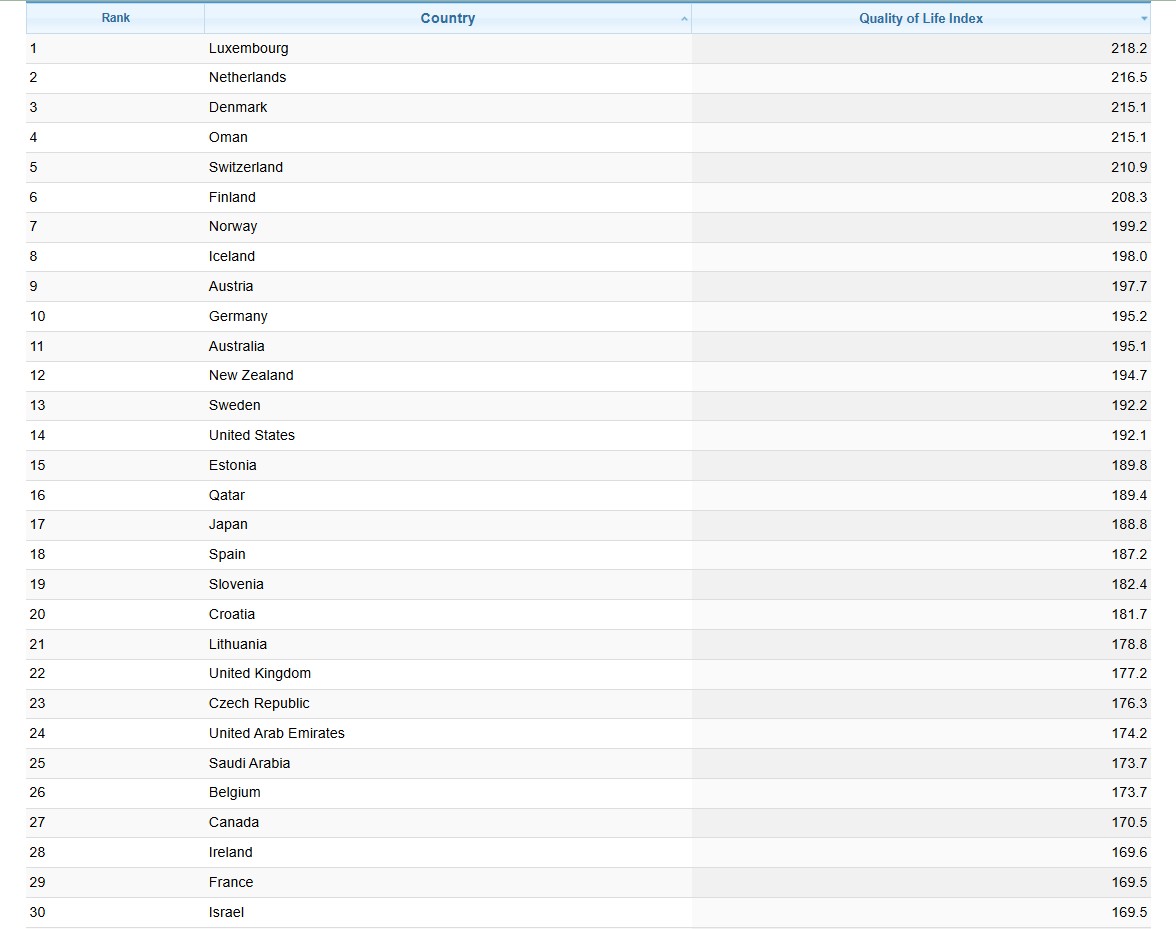Select Japan's index value 188.8

[x=1129, y=524]
